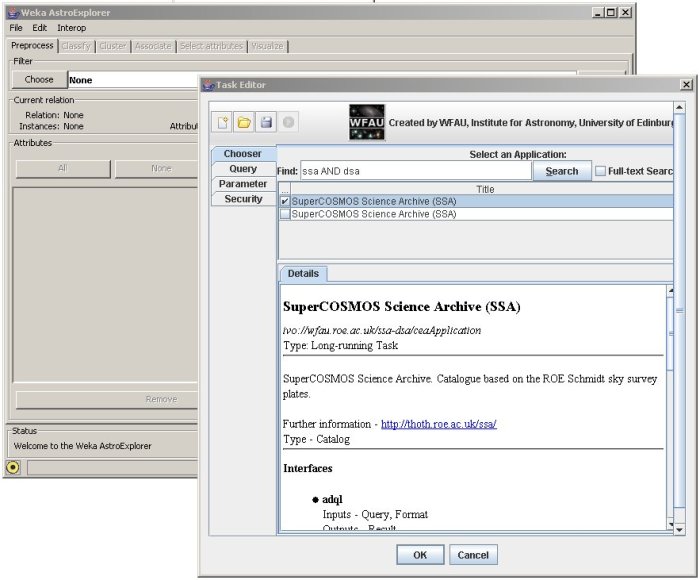Click the Task Editor title bar icon
The image size is (700, 580).
click(x=209, y=86)
